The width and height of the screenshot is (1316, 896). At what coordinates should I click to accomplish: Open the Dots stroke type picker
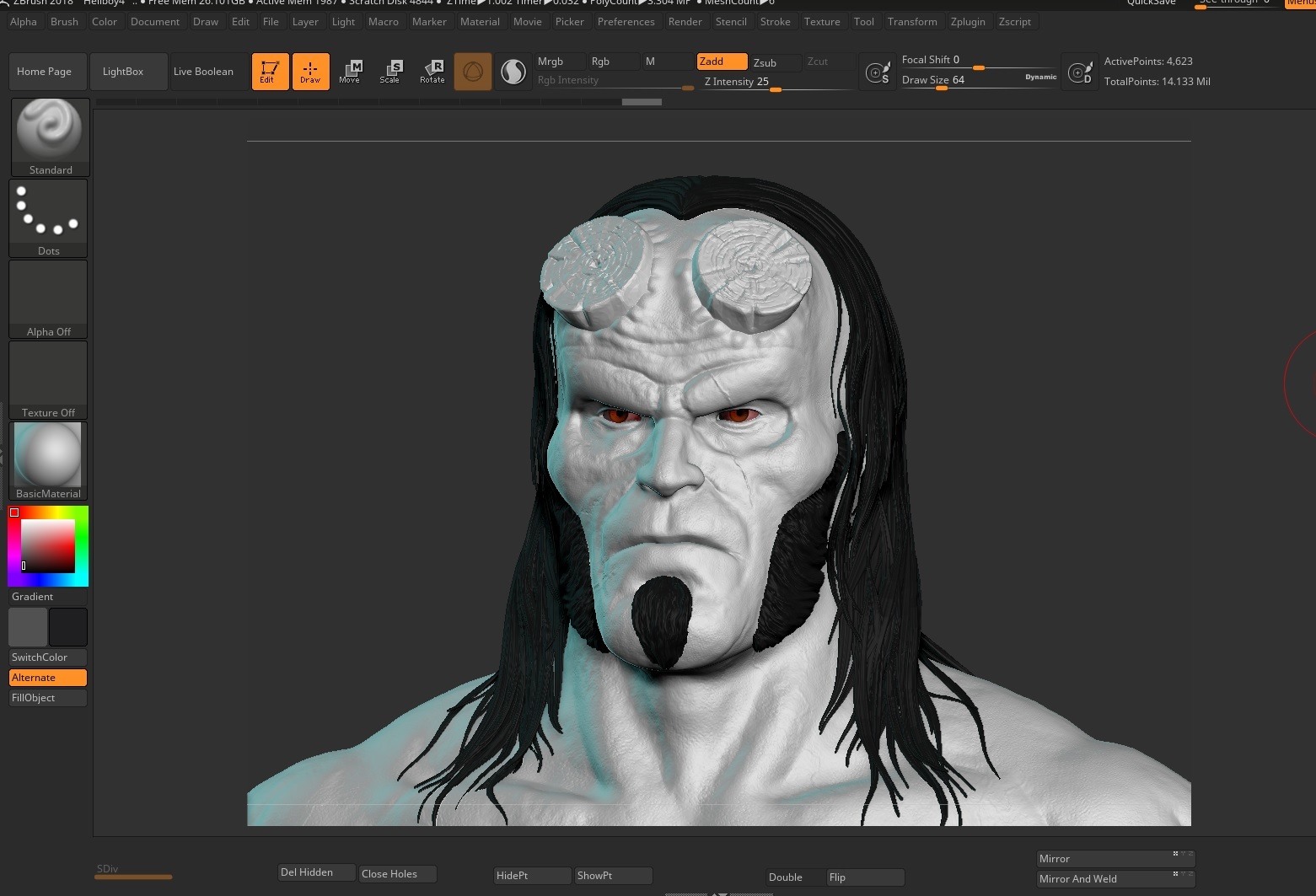point(49,217)
